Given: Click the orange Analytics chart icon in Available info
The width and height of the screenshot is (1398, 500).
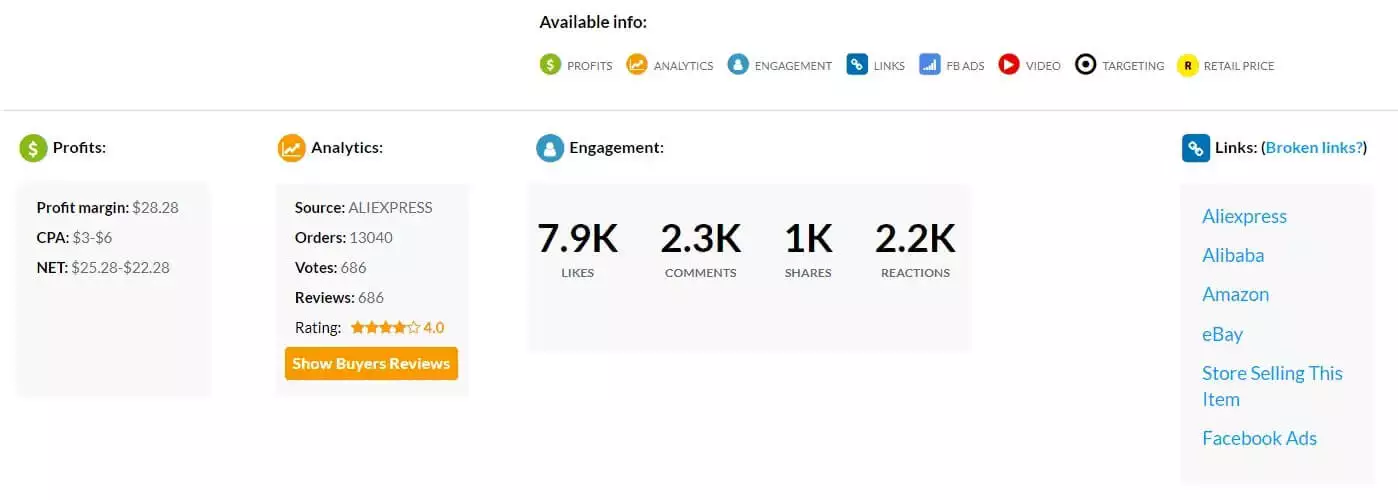Looking at the screenshot, I should [x=637, y=65].
